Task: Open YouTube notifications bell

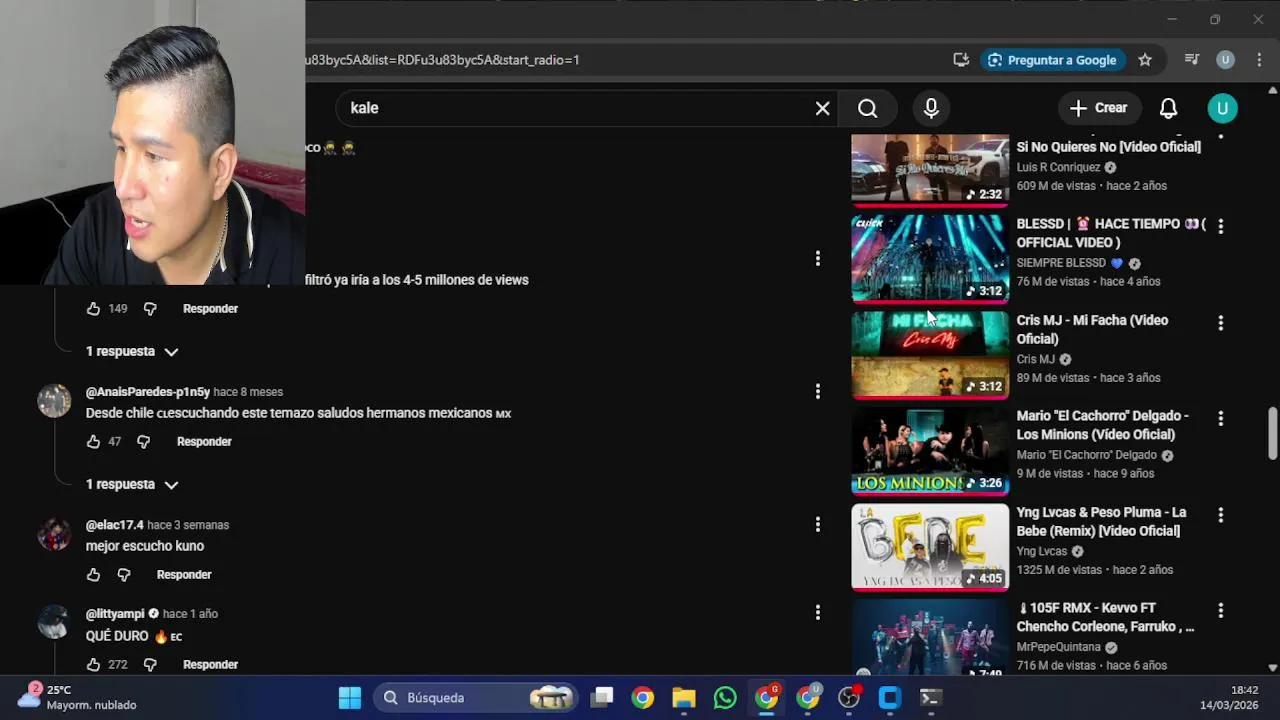Action: [1168, 108]
